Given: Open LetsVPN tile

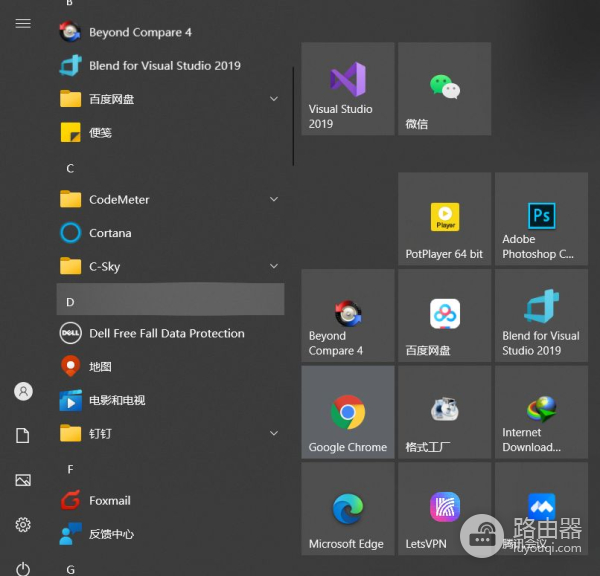Looking at the screenshot, I should click(x=444, y=509).
